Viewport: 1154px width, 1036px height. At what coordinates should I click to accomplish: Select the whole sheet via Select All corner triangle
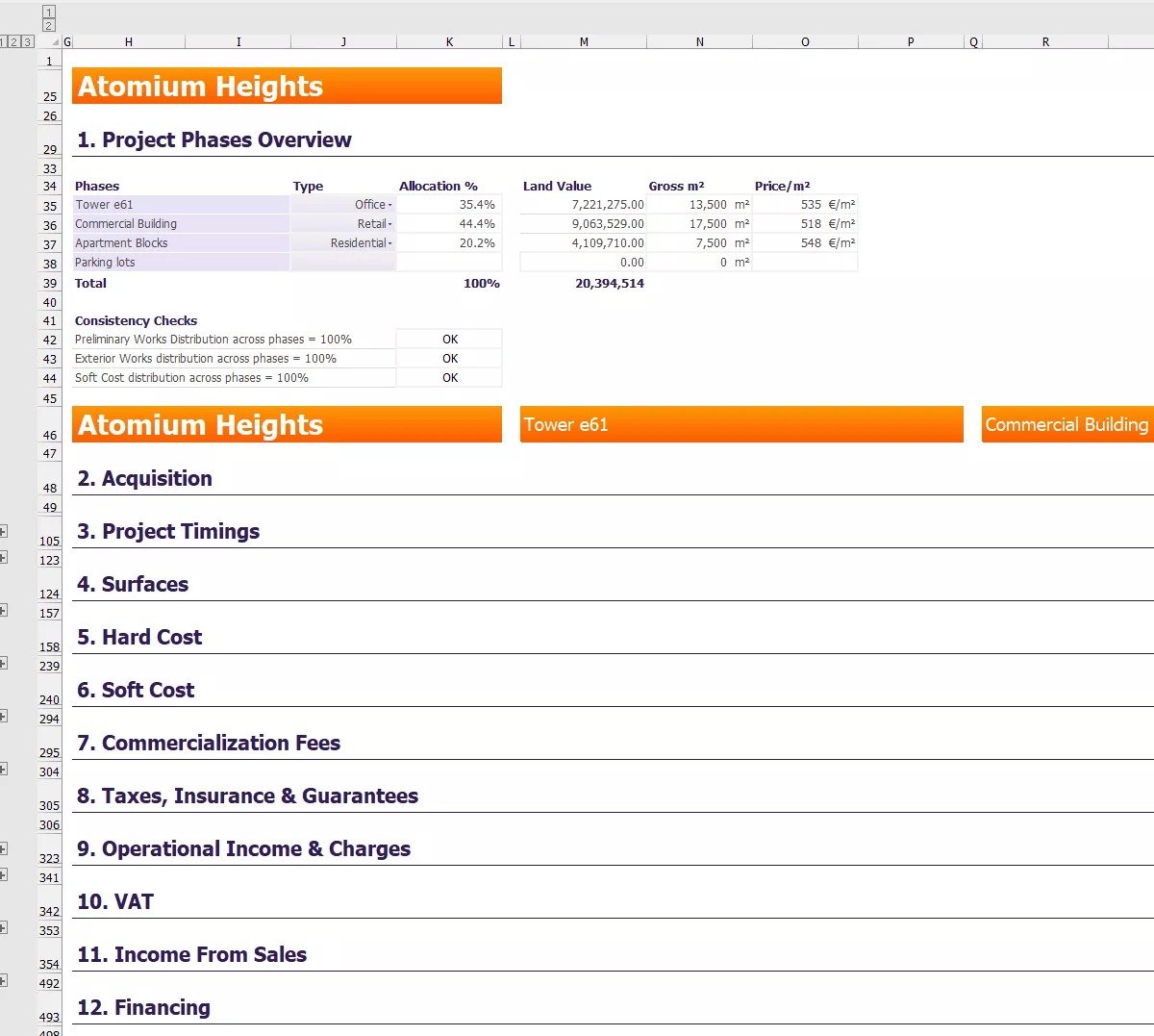[58, 41]
